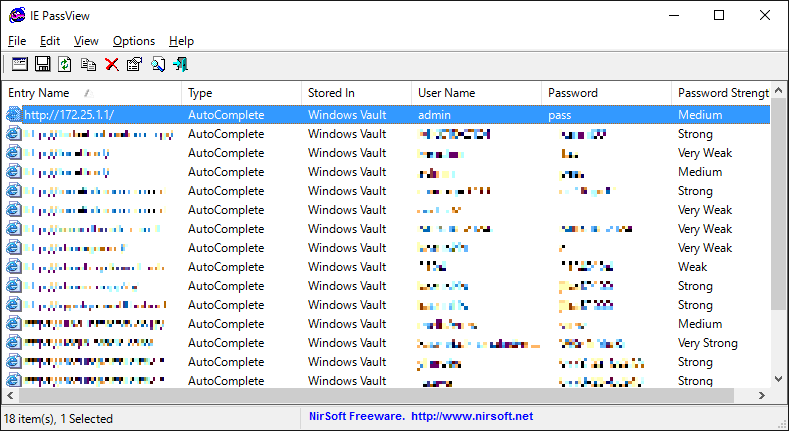The width and height of the screenshot is (789, 431).
Task: Open the View menu
Action: [x=86, y=41]
